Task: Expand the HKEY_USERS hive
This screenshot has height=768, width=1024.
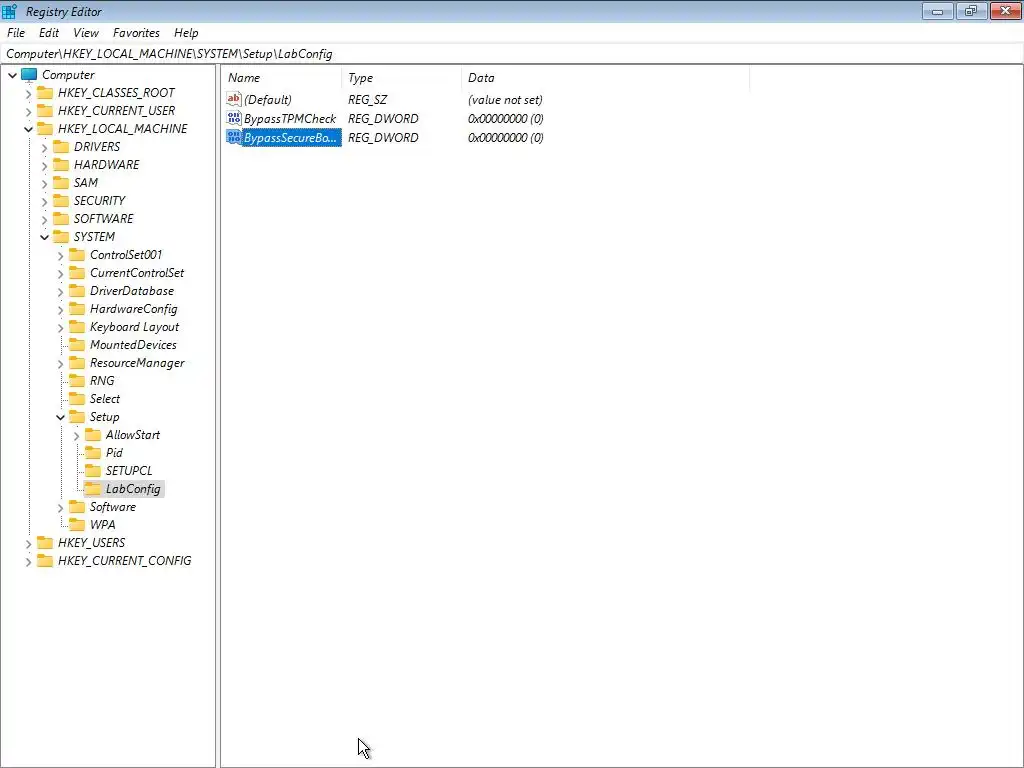Action: (28, 543)
